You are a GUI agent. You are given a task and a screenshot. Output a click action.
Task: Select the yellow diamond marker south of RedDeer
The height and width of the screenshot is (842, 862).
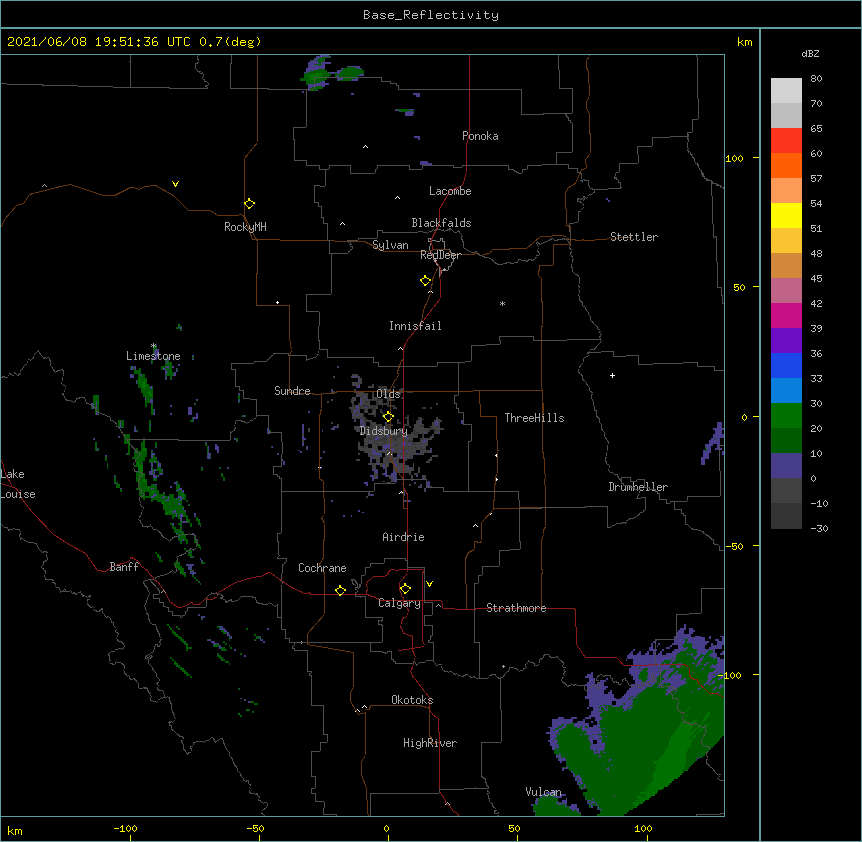[426, 281]
